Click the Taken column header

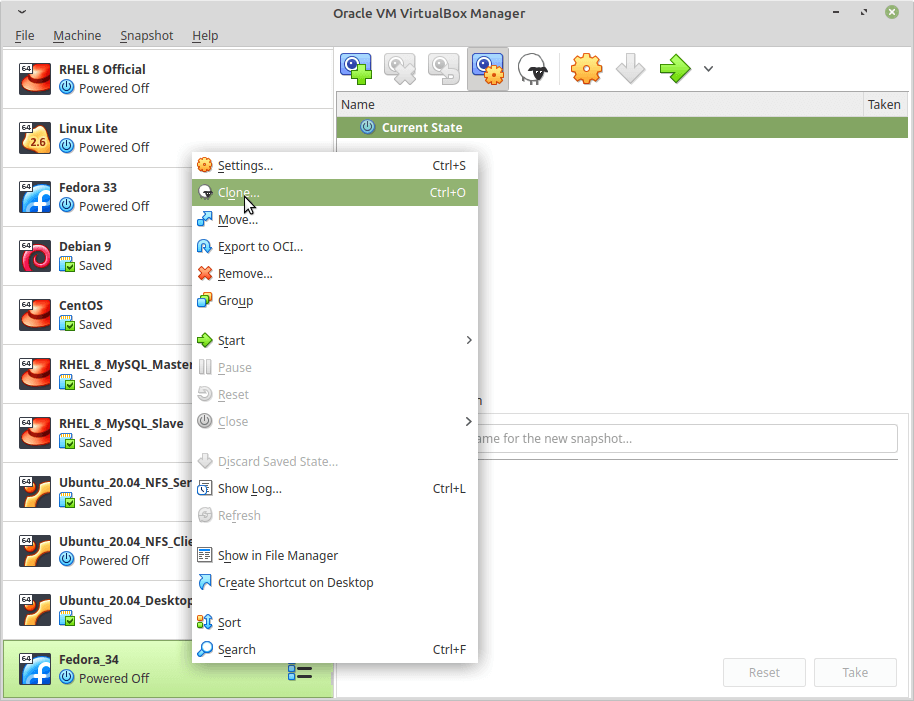pos(885,104)
